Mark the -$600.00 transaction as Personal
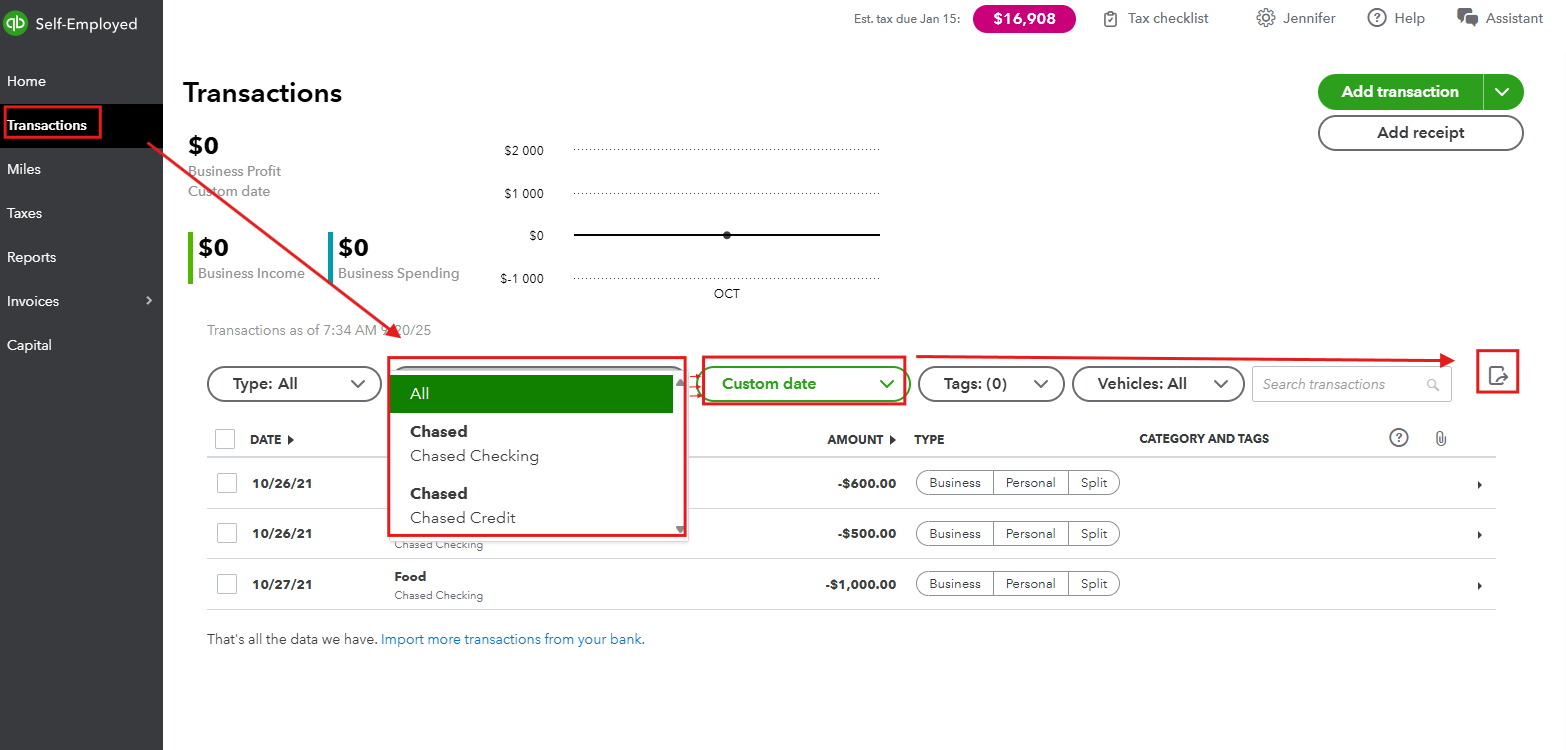This screenshot has width=1566, height=750. [x=1031, y=483]
